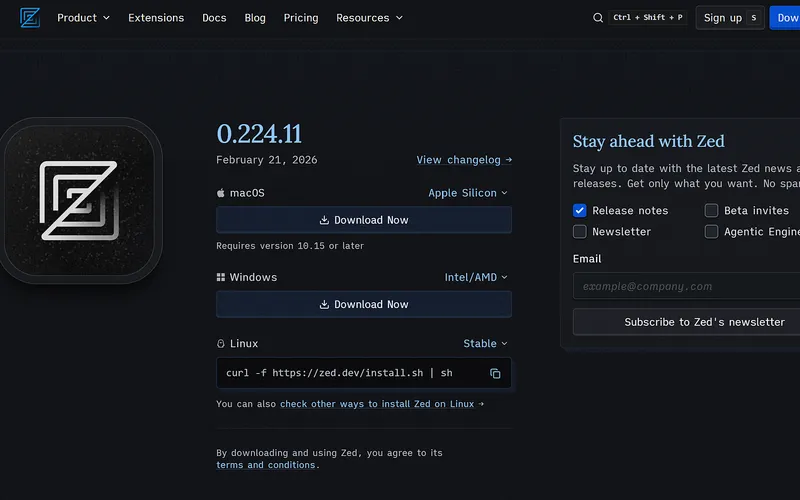Open the Stable release channel dropdown
Screen dimensions: 800x500
(485, 344)
